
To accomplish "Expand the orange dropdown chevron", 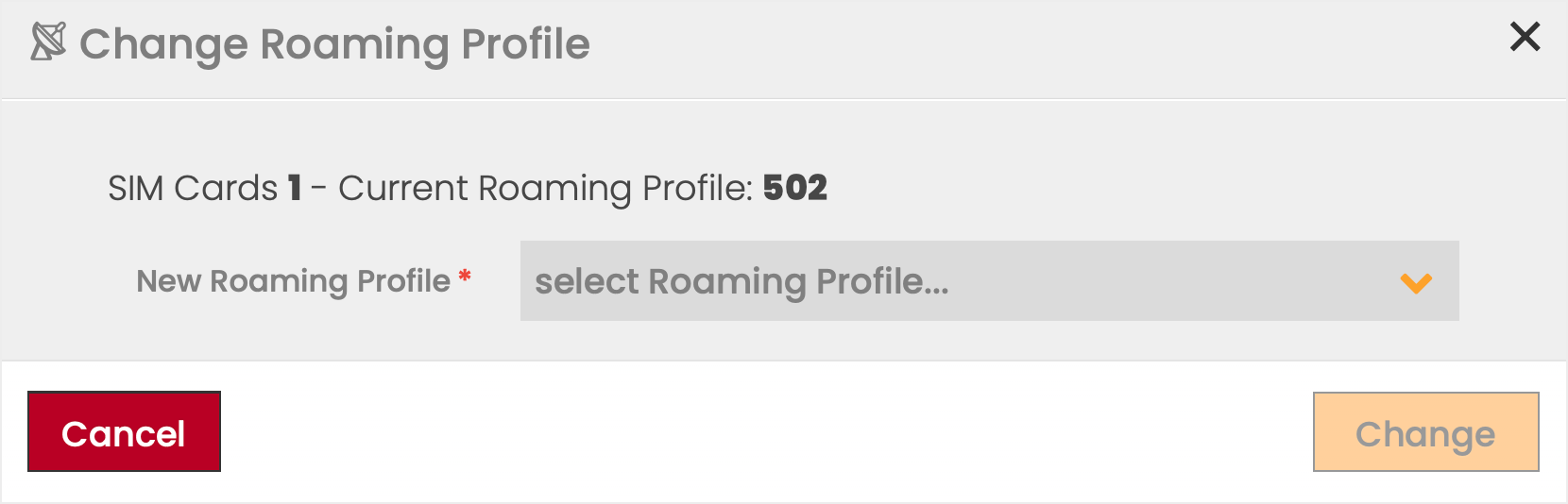I will point(1416,282).
